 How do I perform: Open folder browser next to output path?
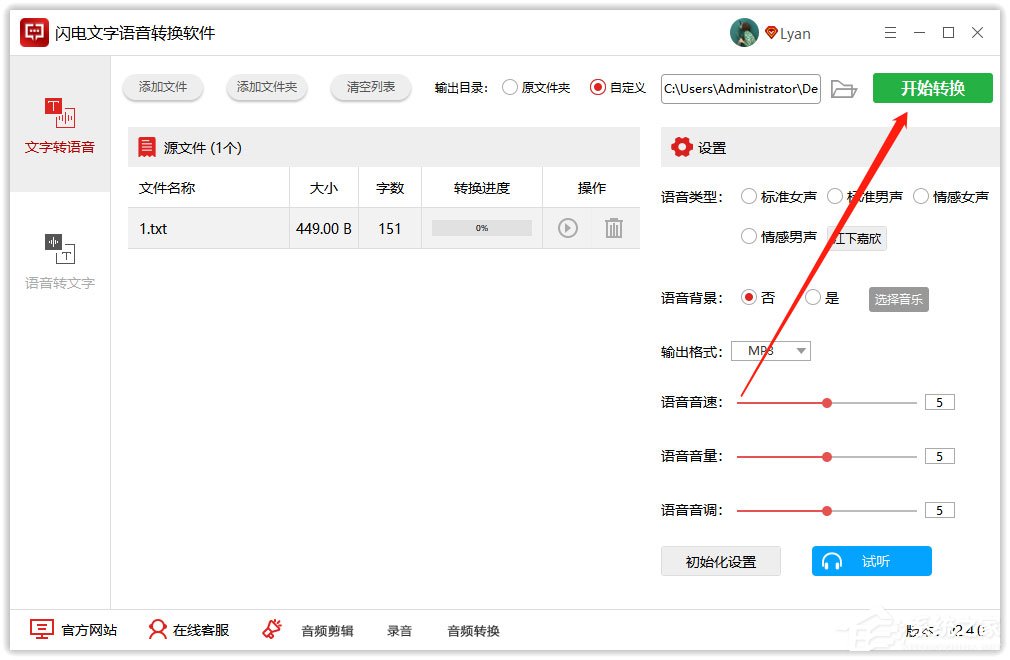845,88
